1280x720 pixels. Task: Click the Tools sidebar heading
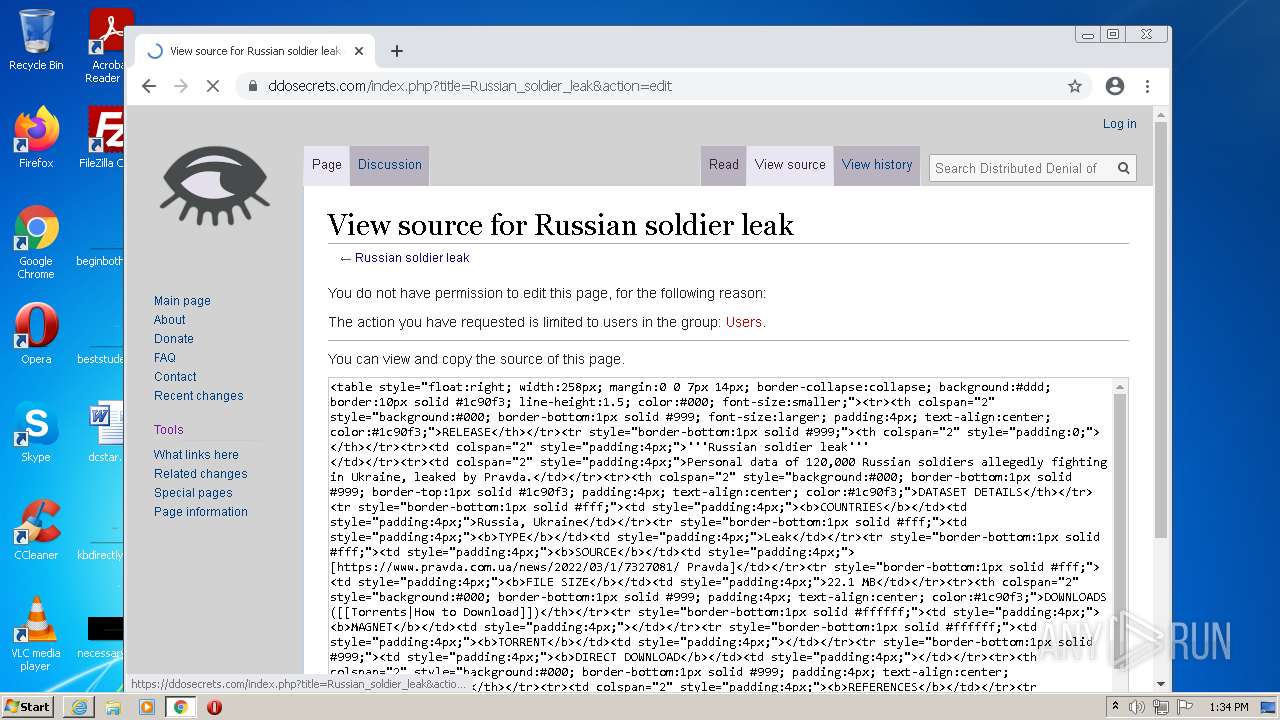click(169, 430)
